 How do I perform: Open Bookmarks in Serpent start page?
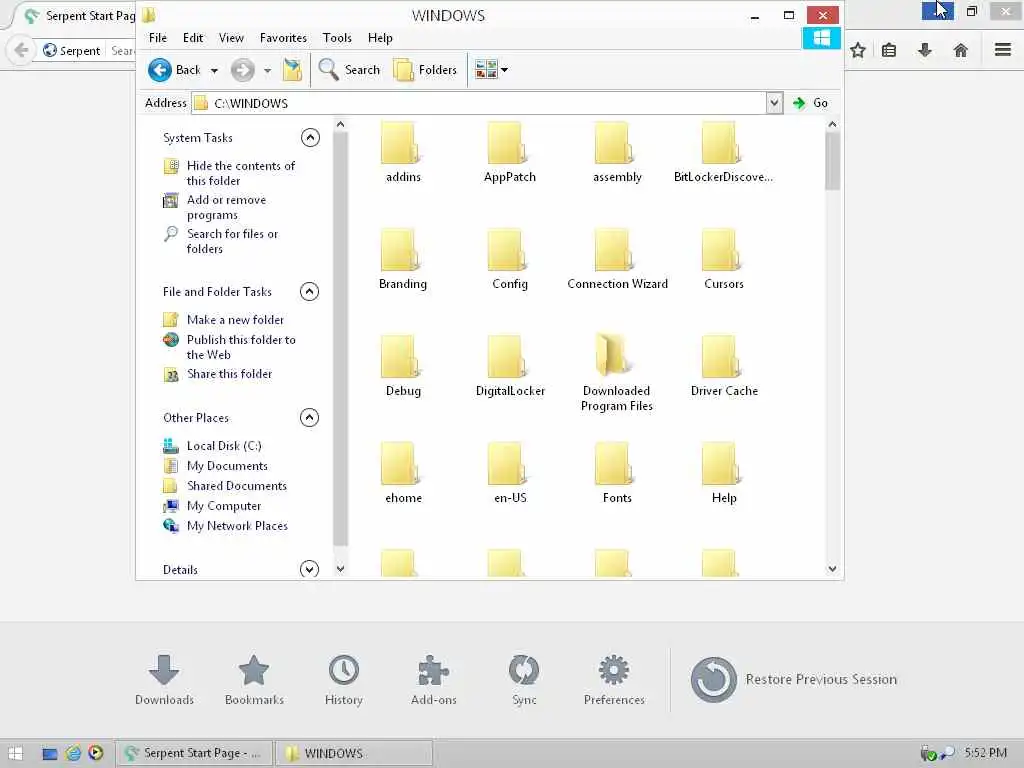[254, 680]
